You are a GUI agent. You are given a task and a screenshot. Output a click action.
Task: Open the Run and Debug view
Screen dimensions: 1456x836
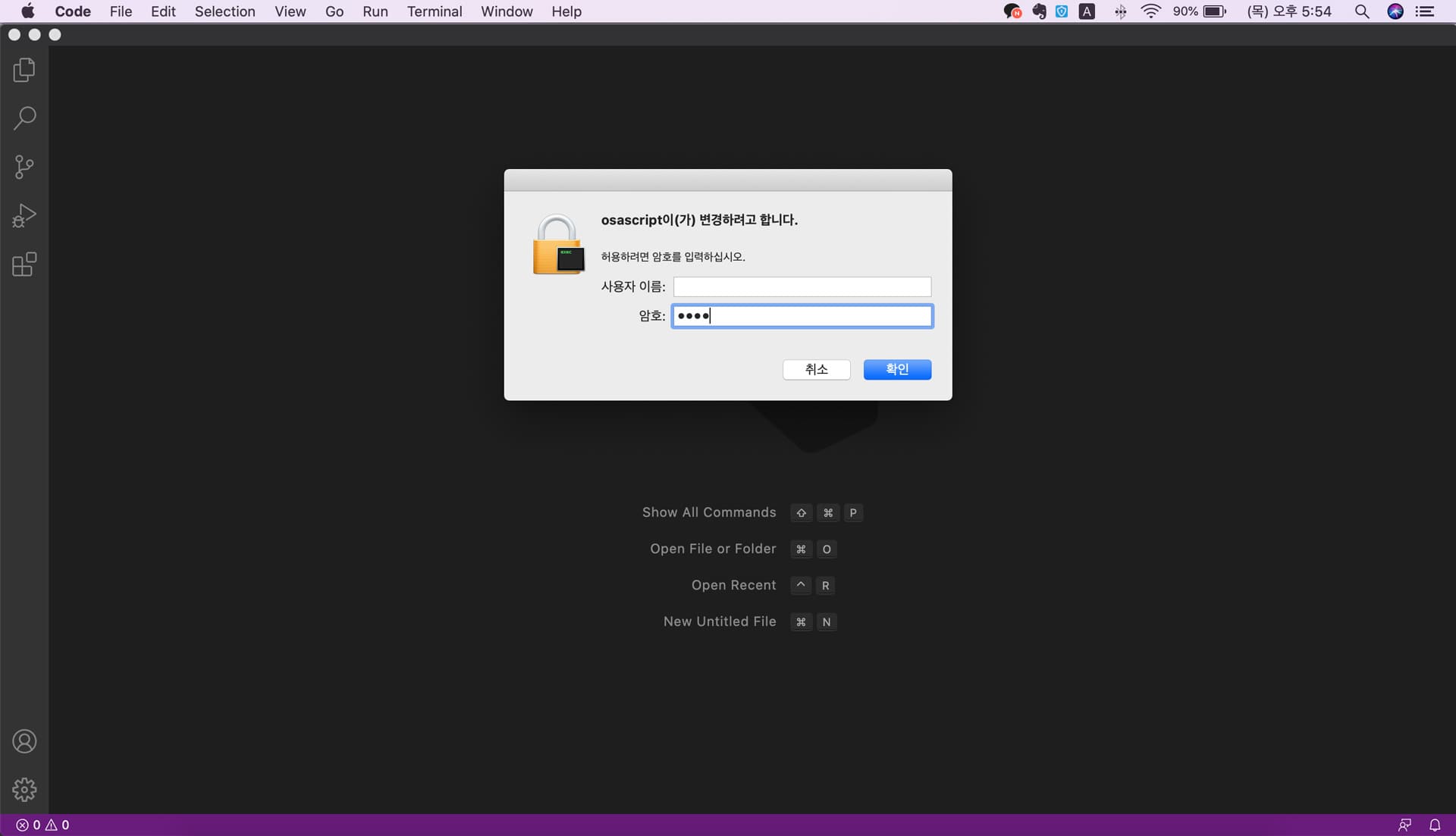tap(24, 216)
